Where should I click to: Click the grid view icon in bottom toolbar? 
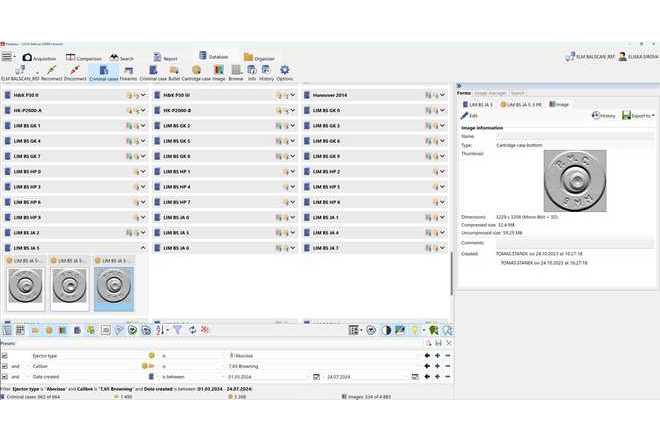(20, 330)
